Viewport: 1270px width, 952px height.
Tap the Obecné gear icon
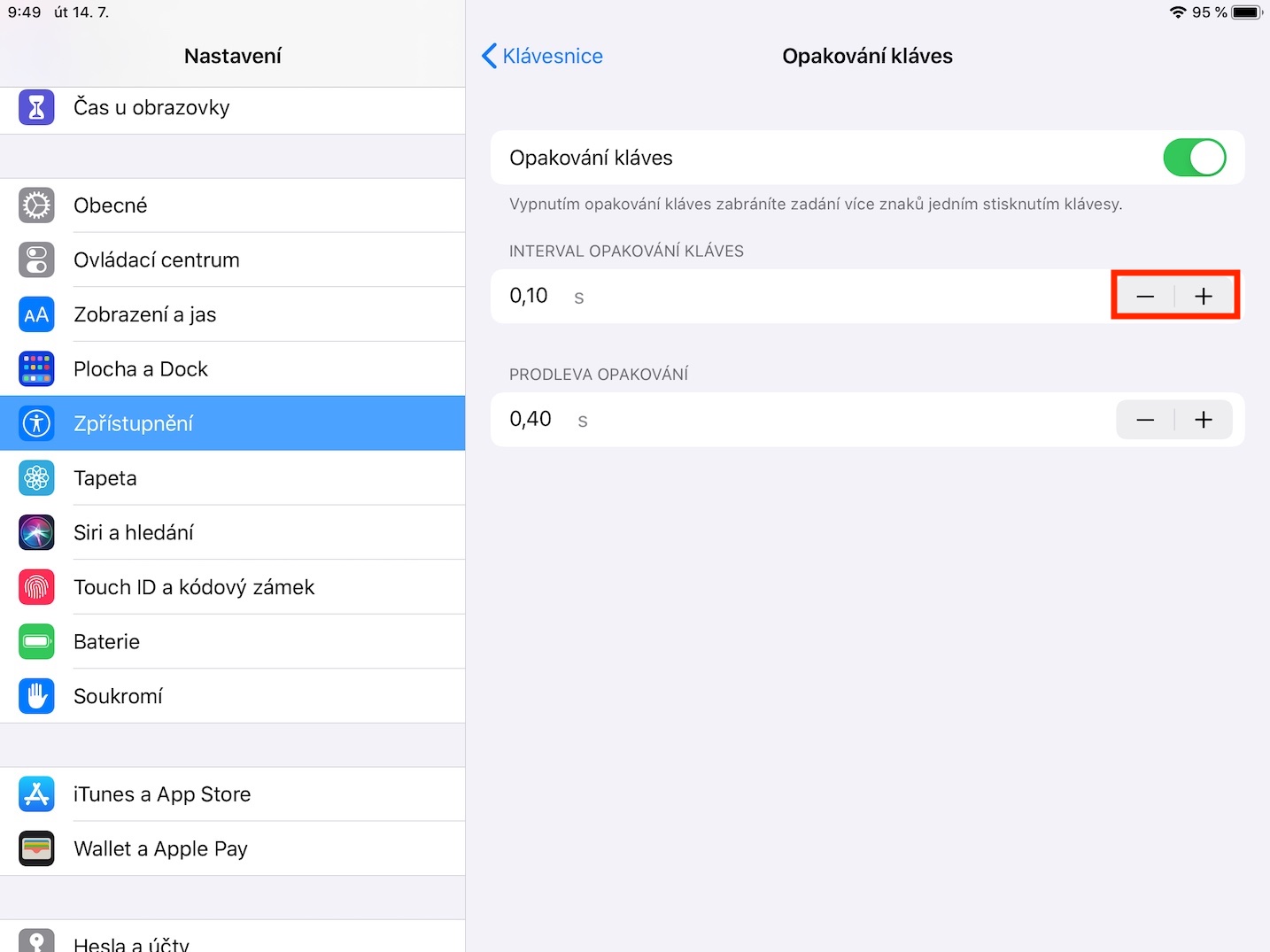[36, 205]
